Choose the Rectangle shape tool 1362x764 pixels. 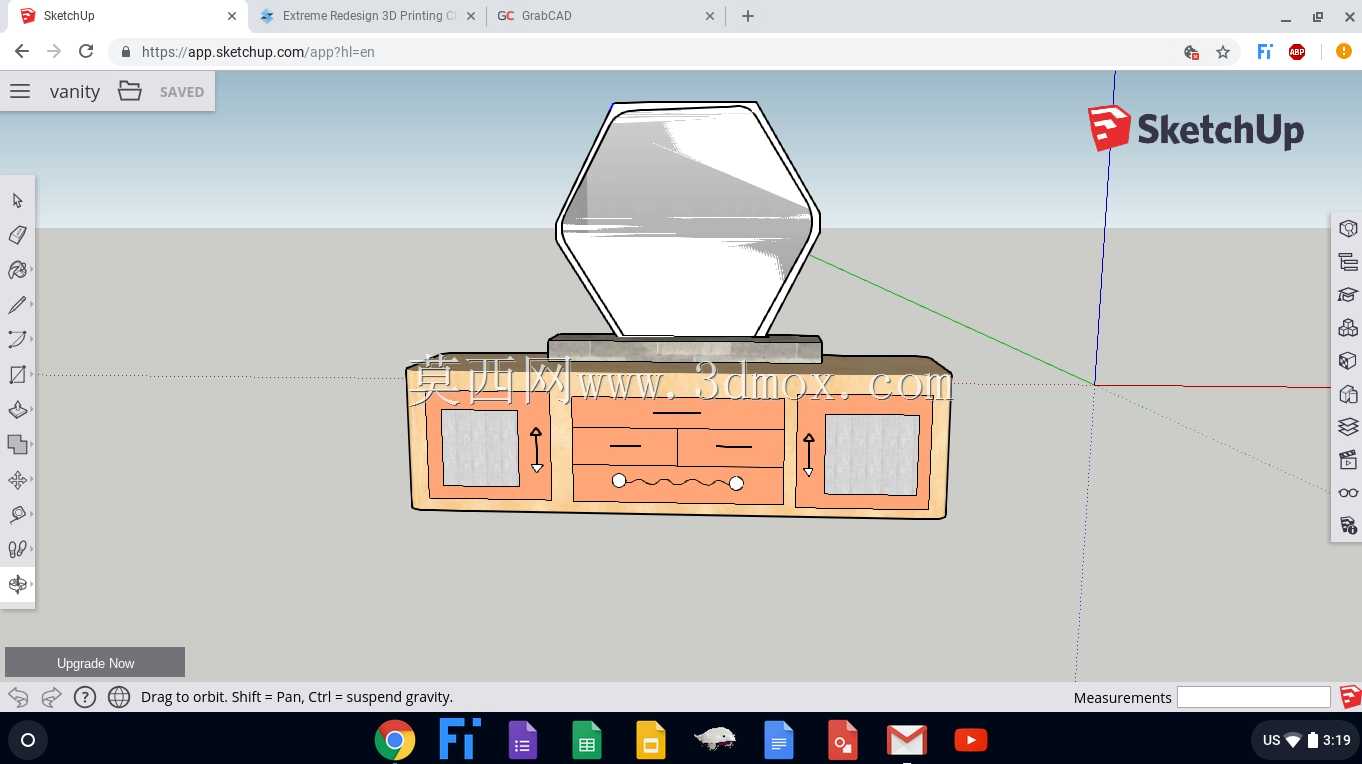point(17,375)
